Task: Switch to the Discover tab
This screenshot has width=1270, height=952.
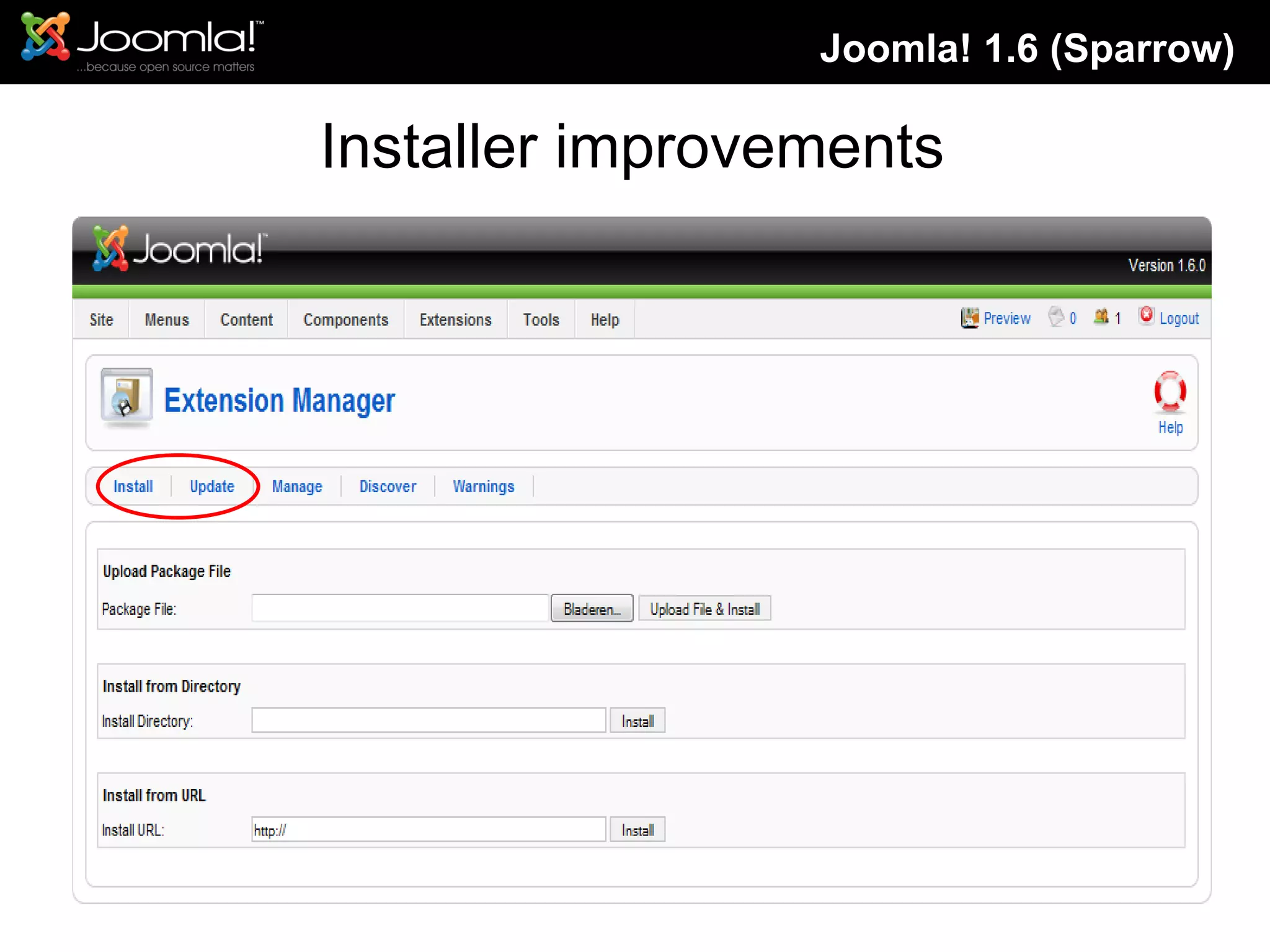Action: pos(388,487)
